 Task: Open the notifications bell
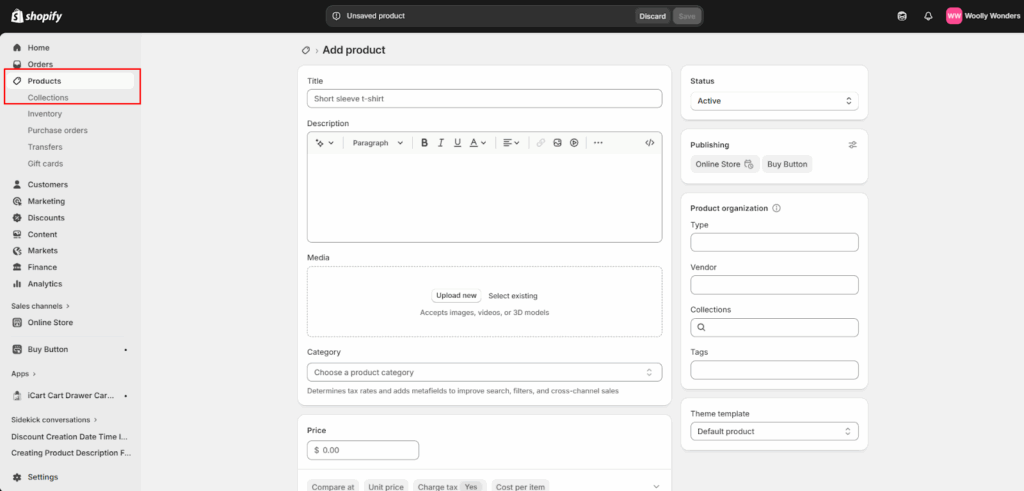pos(928,16)
